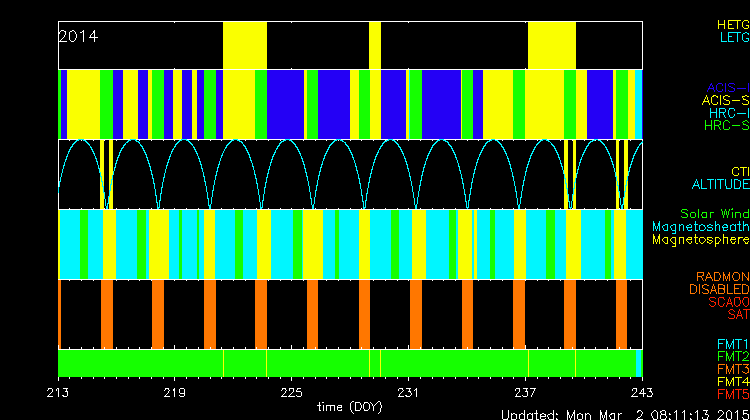Select the HRC-I legend entry

(x=728, y=113)
